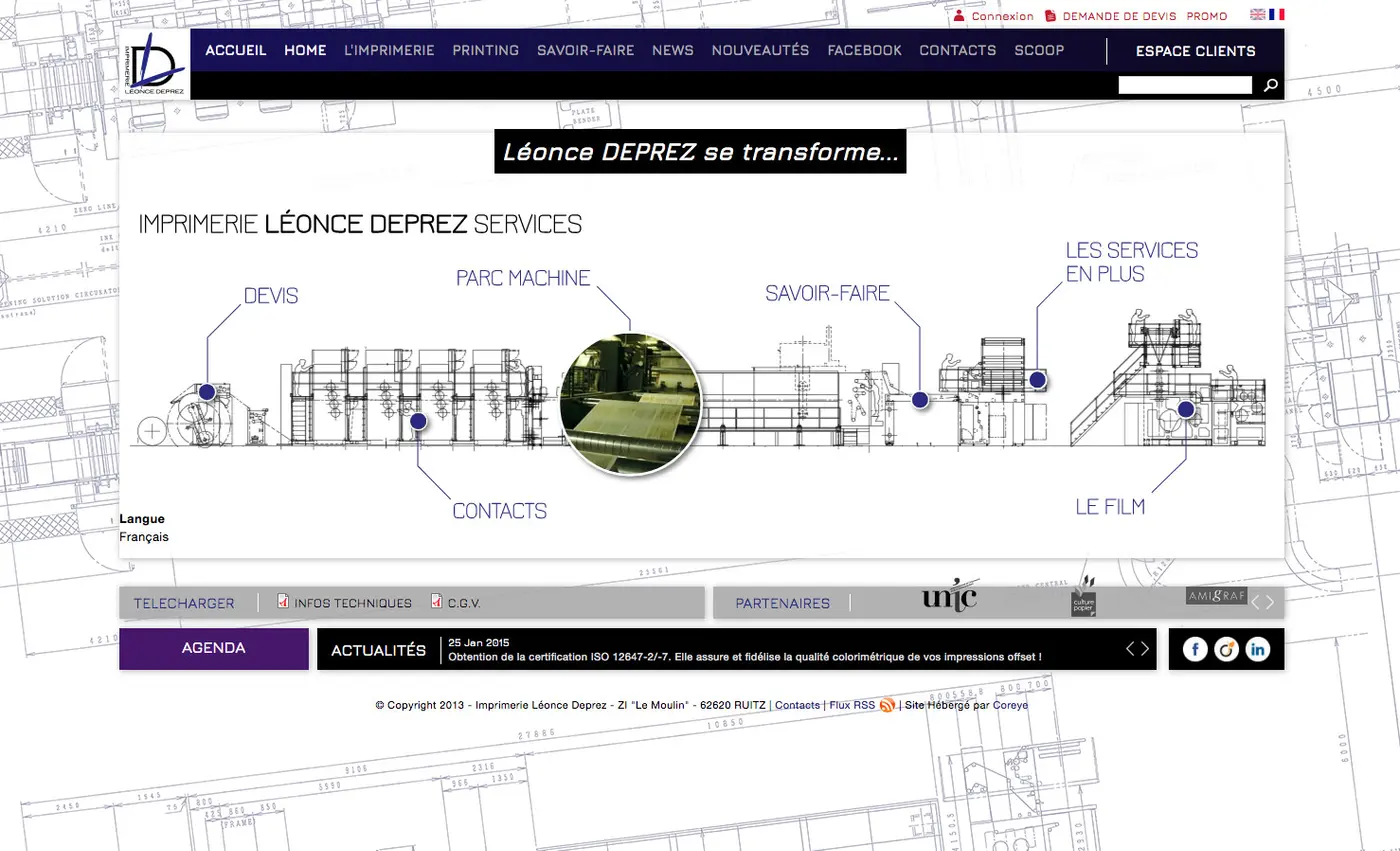
Task: Click the PDF icon beside C.G.V.
Action: 436,602
